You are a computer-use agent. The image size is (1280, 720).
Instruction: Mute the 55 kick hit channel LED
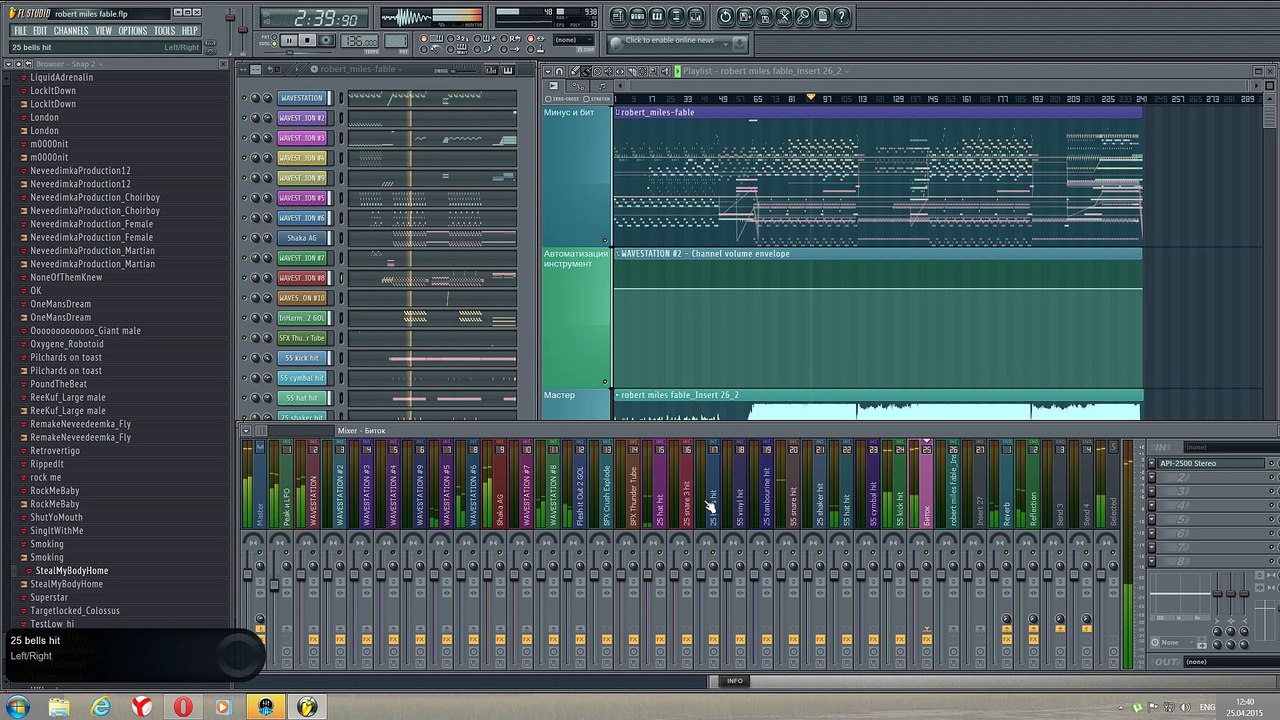(x=243, y=358)
